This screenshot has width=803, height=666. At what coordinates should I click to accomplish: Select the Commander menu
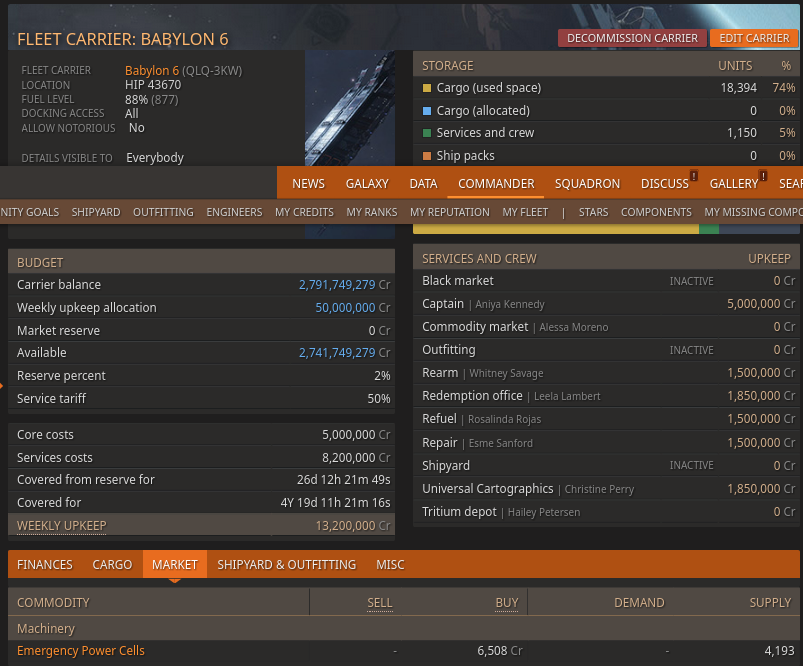[496, 183]
